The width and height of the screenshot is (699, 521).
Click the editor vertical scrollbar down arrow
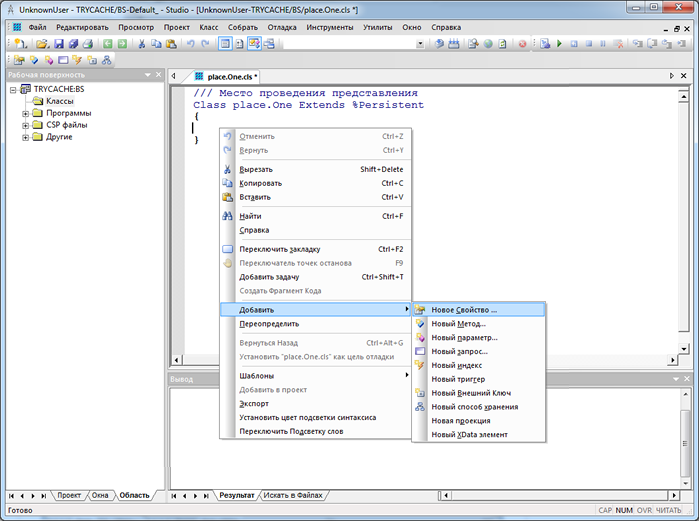click(x=683, y=349)
